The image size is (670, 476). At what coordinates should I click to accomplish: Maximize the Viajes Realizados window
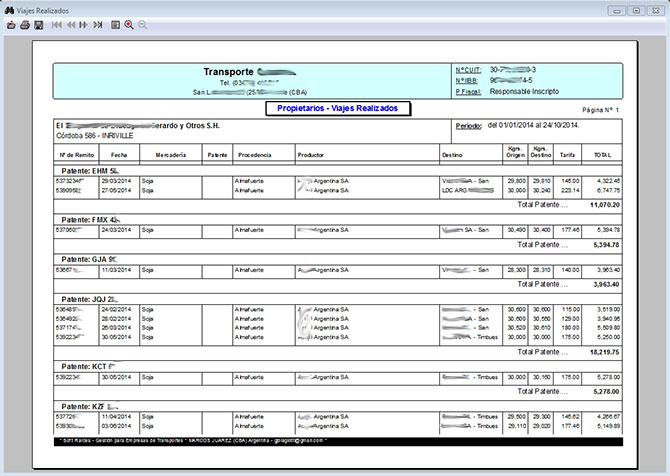tap(636, 9)
